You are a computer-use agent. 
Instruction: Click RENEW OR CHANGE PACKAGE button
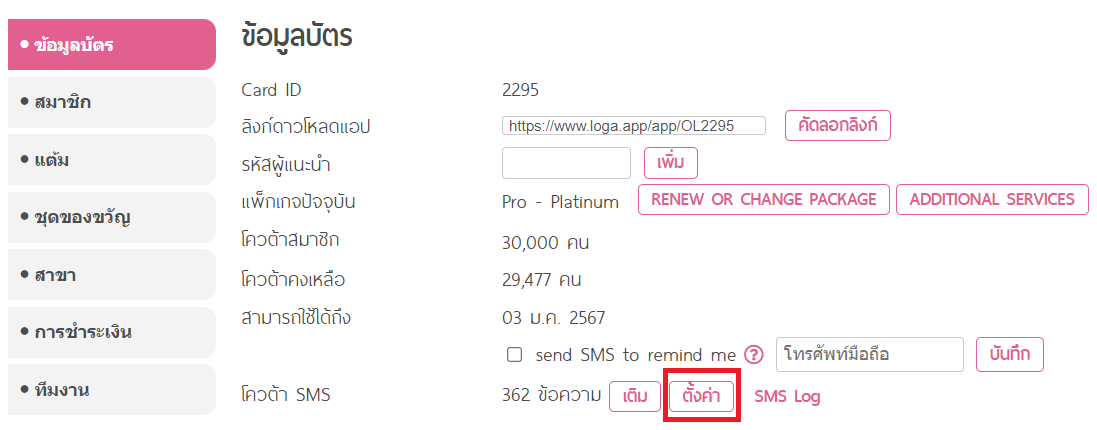(x=764, y=199)
